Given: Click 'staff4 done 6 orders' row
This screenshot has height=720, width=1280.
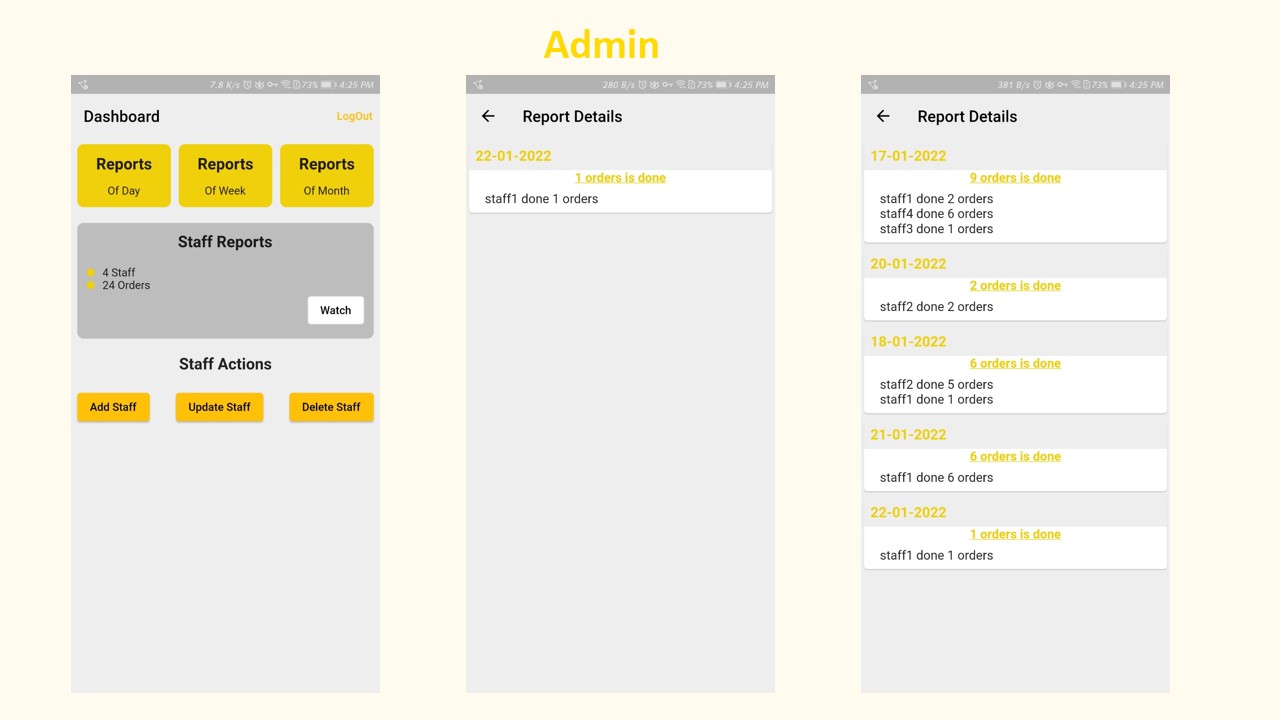Looking at the screenshot, I should [937, 214].
